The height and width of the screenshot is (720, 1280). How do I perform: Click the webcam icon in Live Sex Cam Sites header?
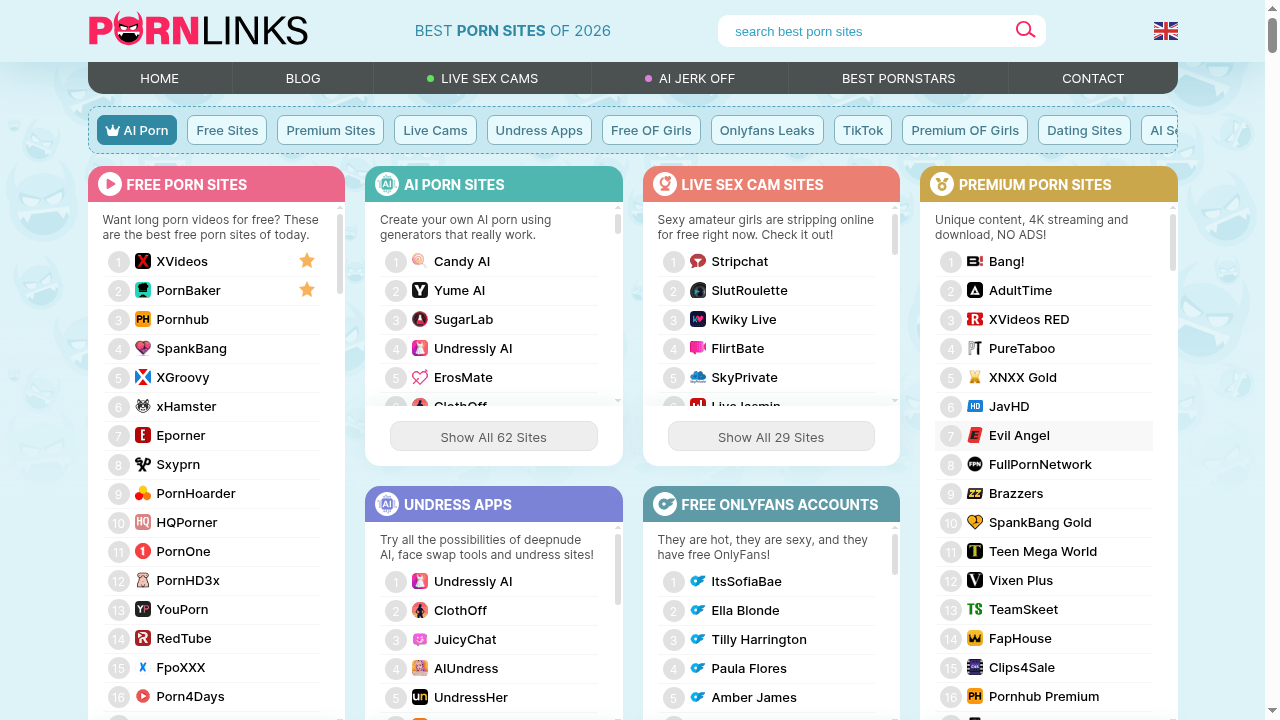pyautogui.click(x=664, y=184)
